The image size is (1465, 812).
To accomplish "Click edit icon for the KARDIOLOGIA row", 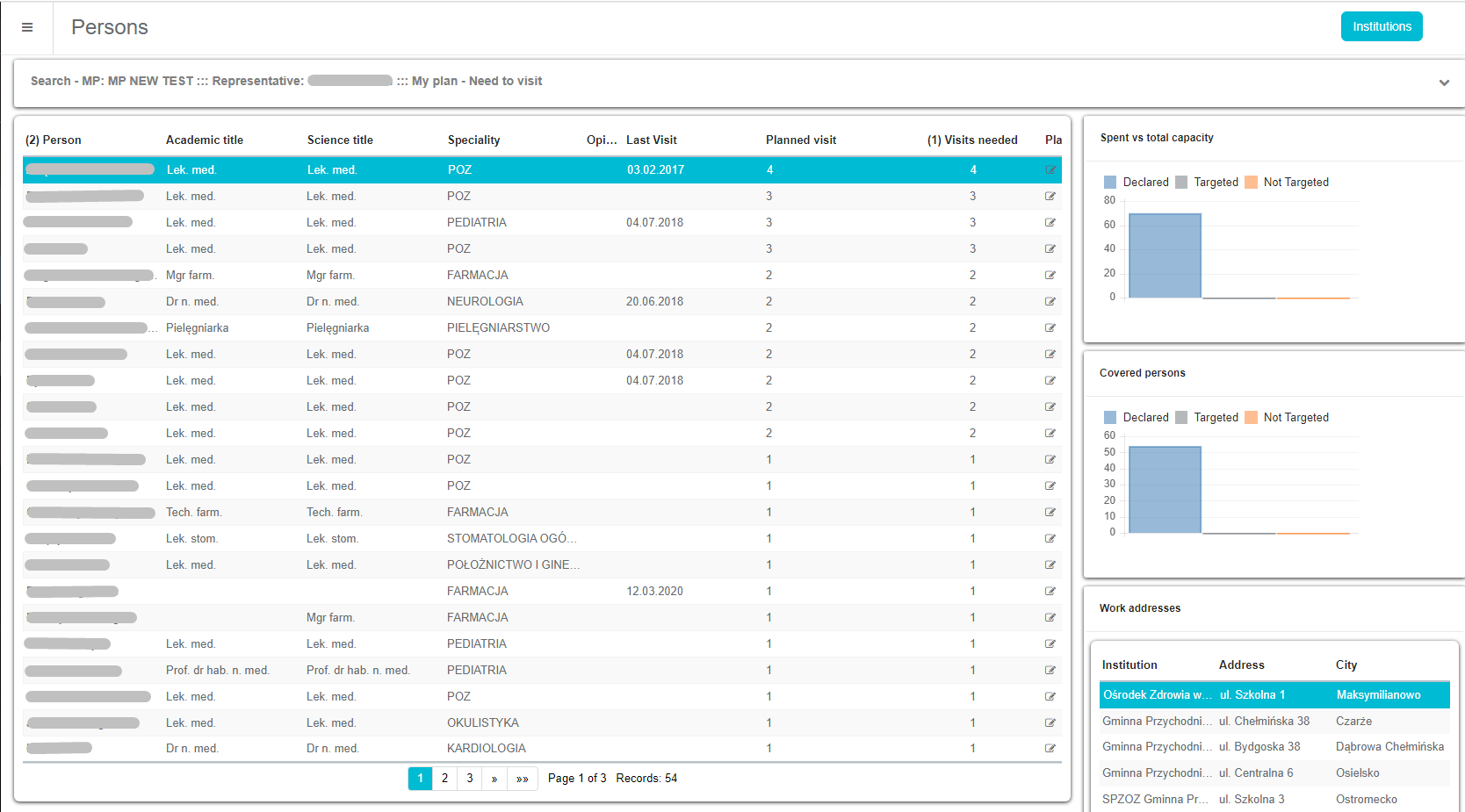I will pyautogui.click(x=1050, y=749).
